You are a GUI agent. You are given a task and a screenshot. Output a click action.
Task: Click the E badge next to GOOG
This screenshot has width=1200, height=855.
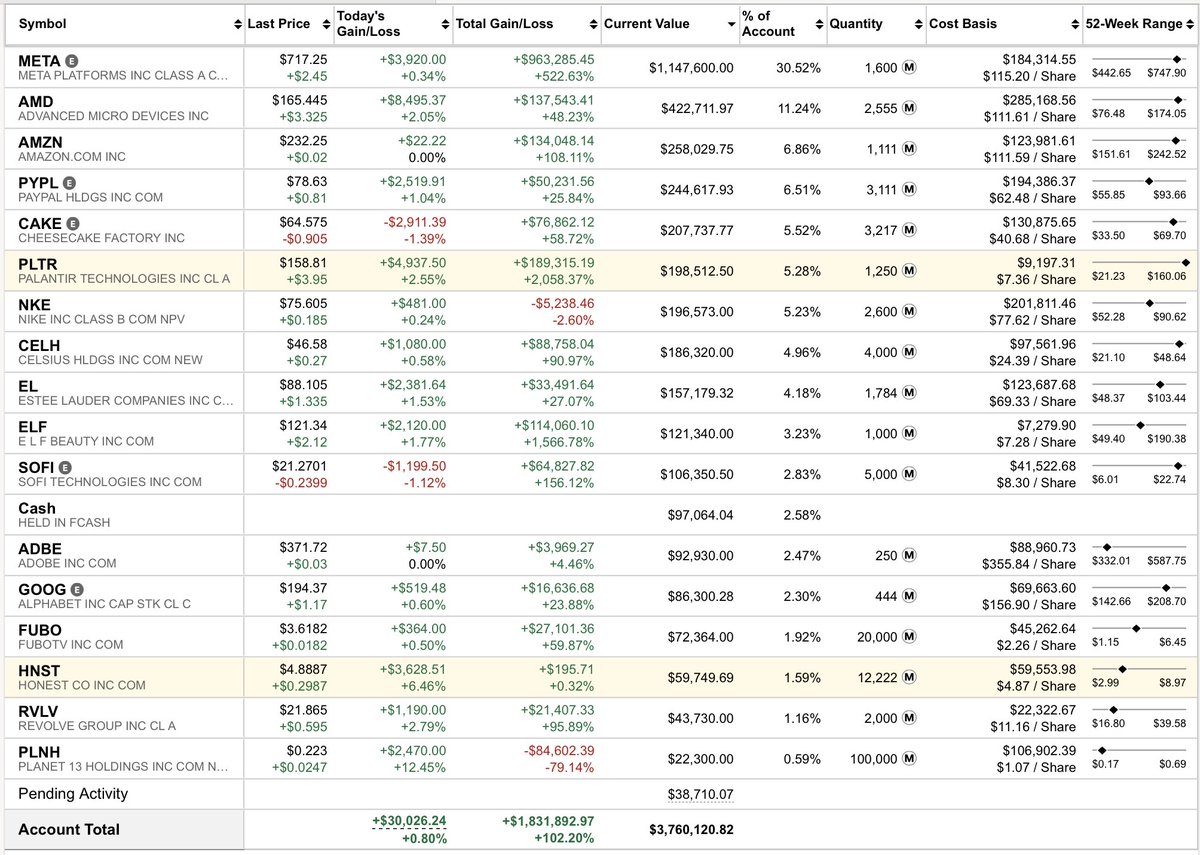point(78,589)
